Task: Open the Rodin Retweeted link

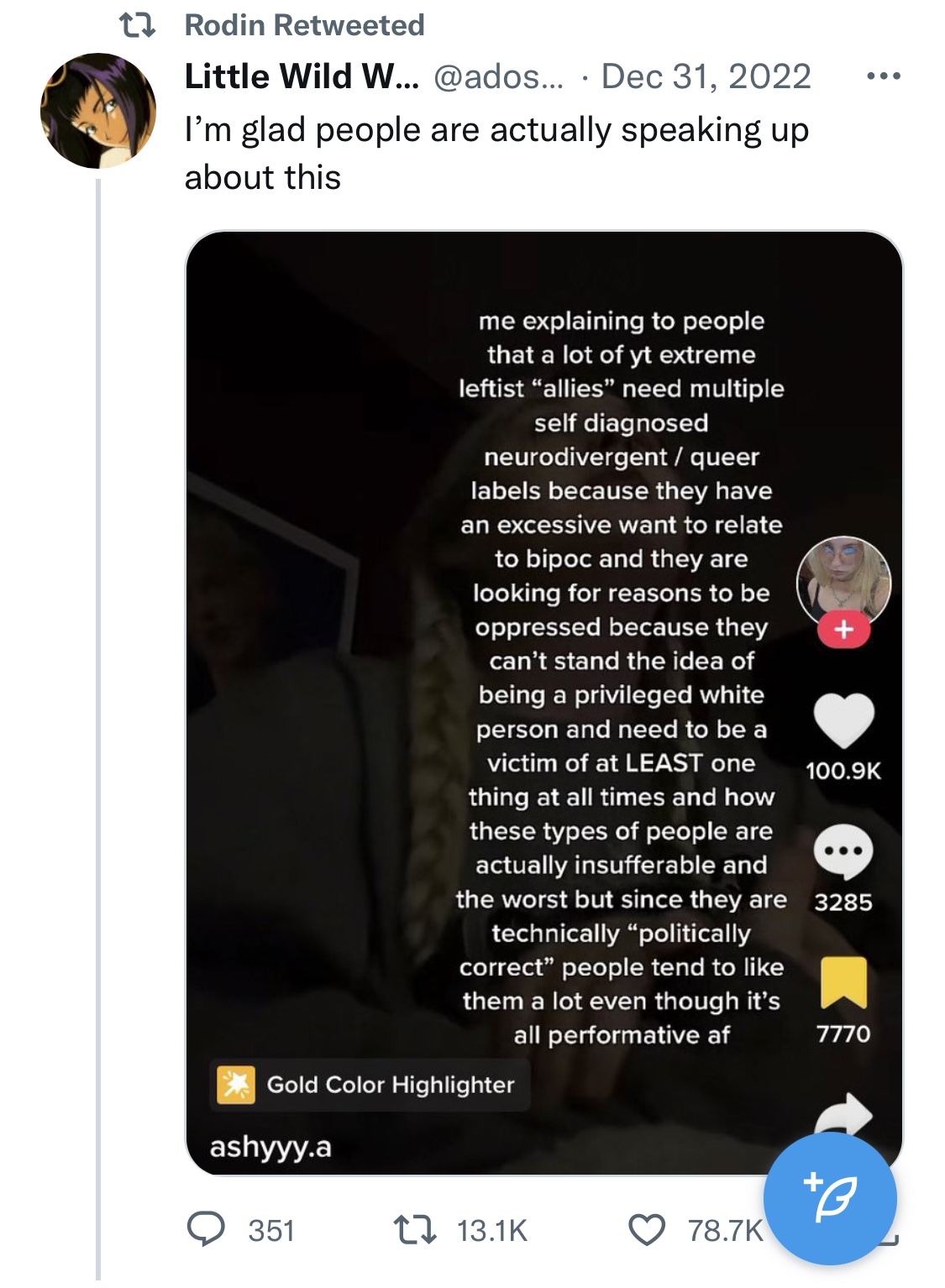Action: pos(304,26)
